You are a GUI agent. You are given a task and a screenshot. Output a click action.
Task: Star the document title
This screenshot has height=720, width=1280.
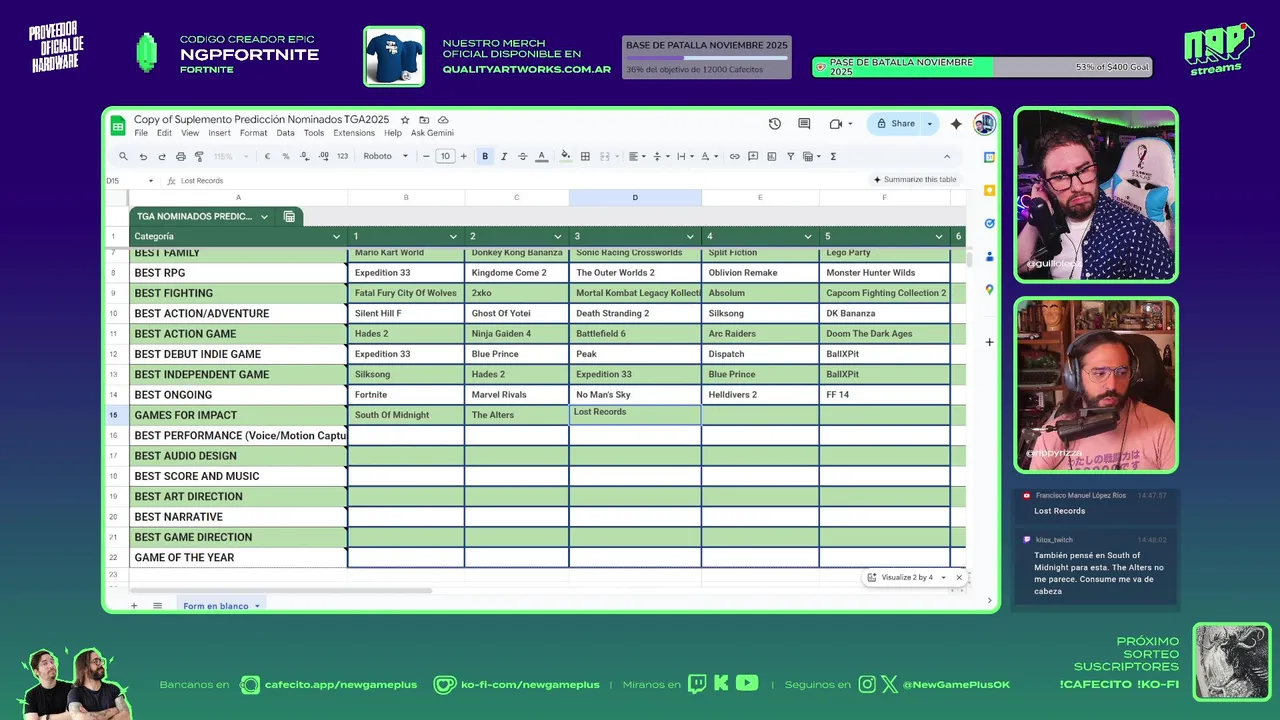tap(405, 120)
